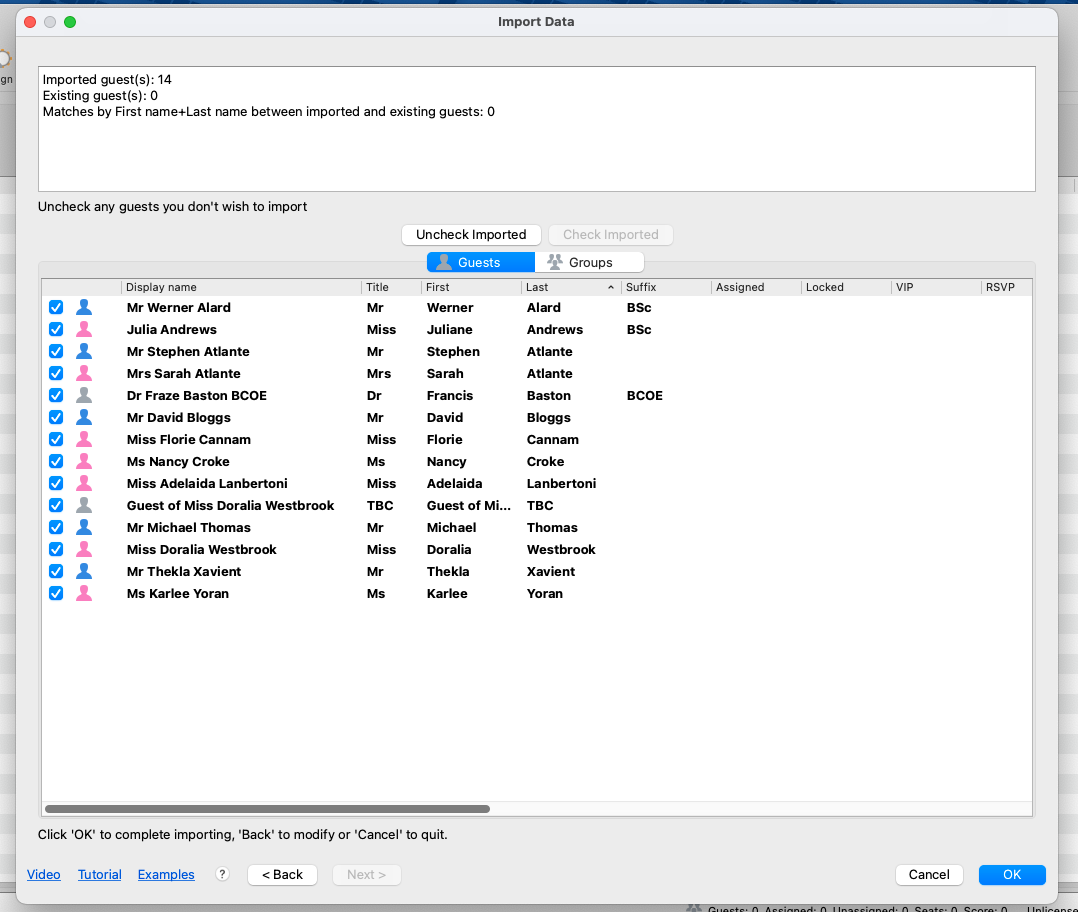
Task: Click the pink person icon for Ms Karlee Yoran
Action: click(84, 594)
